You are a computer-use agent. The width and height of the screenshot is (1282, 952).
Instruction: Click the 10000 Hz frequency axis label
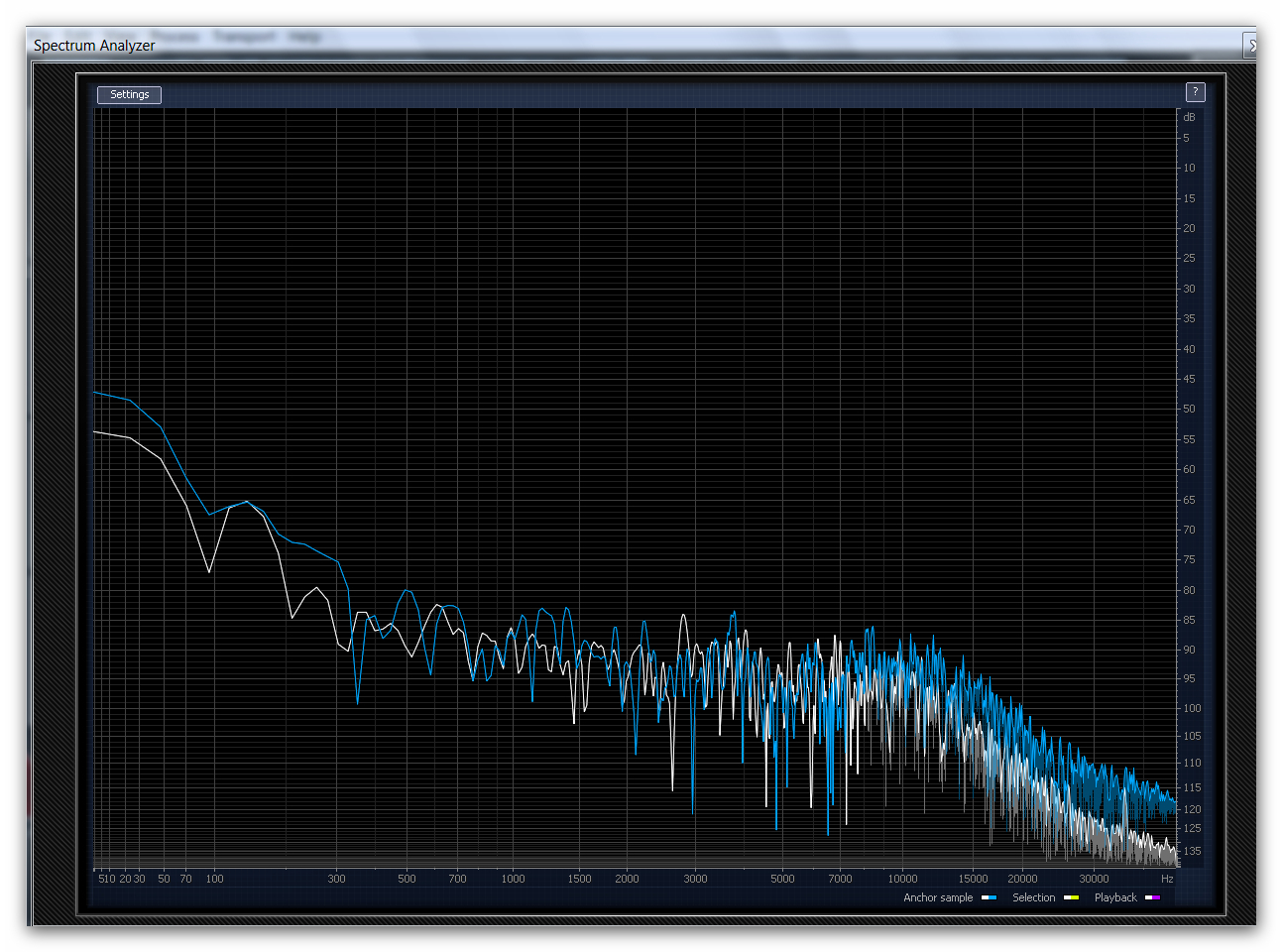pos(902,879)
